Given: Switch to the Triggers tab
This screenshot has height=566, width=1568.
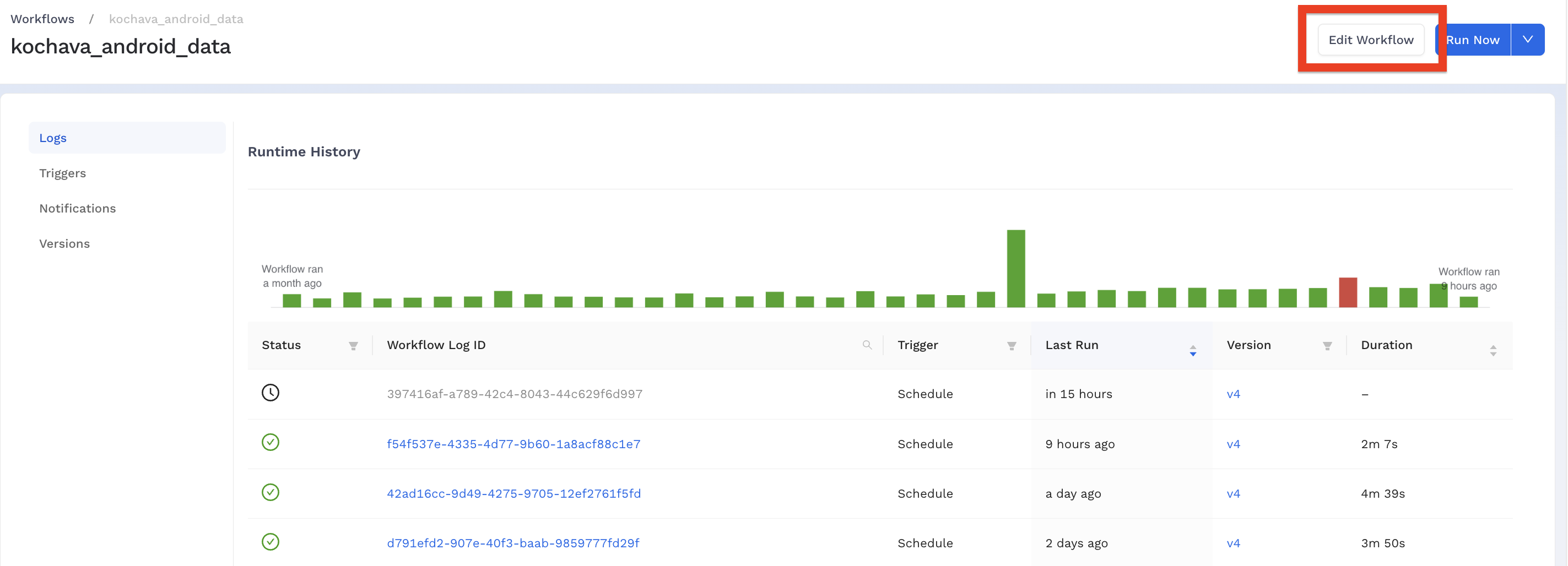Looking at the screenshot, I should [x=63, y=173].
